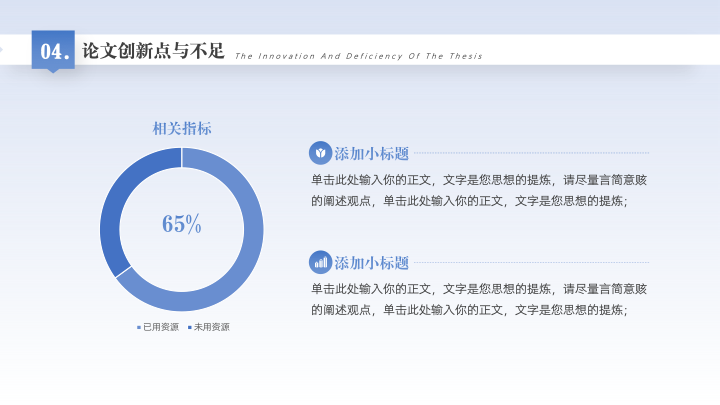Click the 未用资源 legend label

click(212, 327)
